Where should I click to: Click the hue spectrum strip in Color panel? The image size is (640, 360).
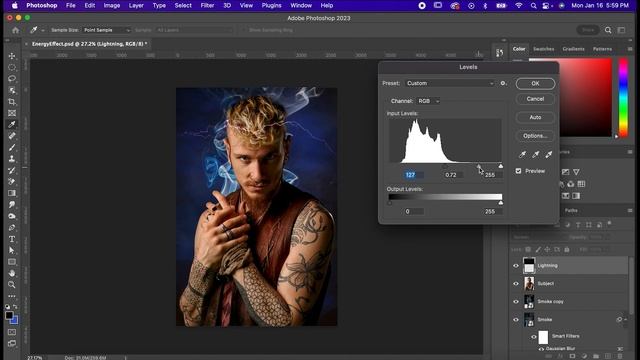pos(623,97)
